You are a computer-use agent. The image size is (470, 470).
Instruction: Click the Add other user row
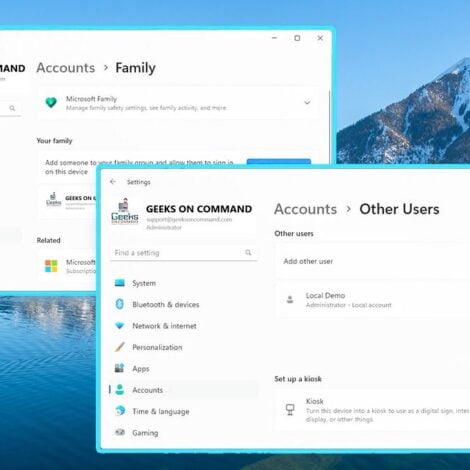[x=373, y=261]
